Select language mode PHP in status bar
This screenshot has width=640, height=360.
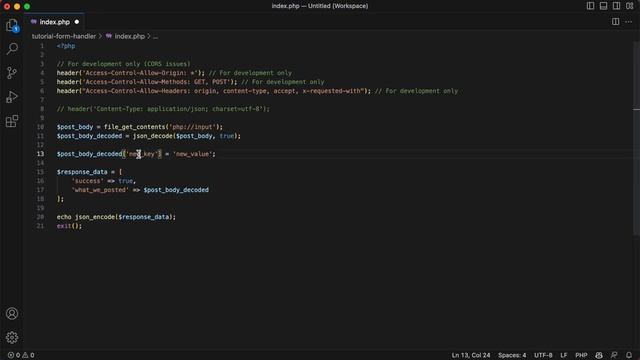tap(581, 355)
